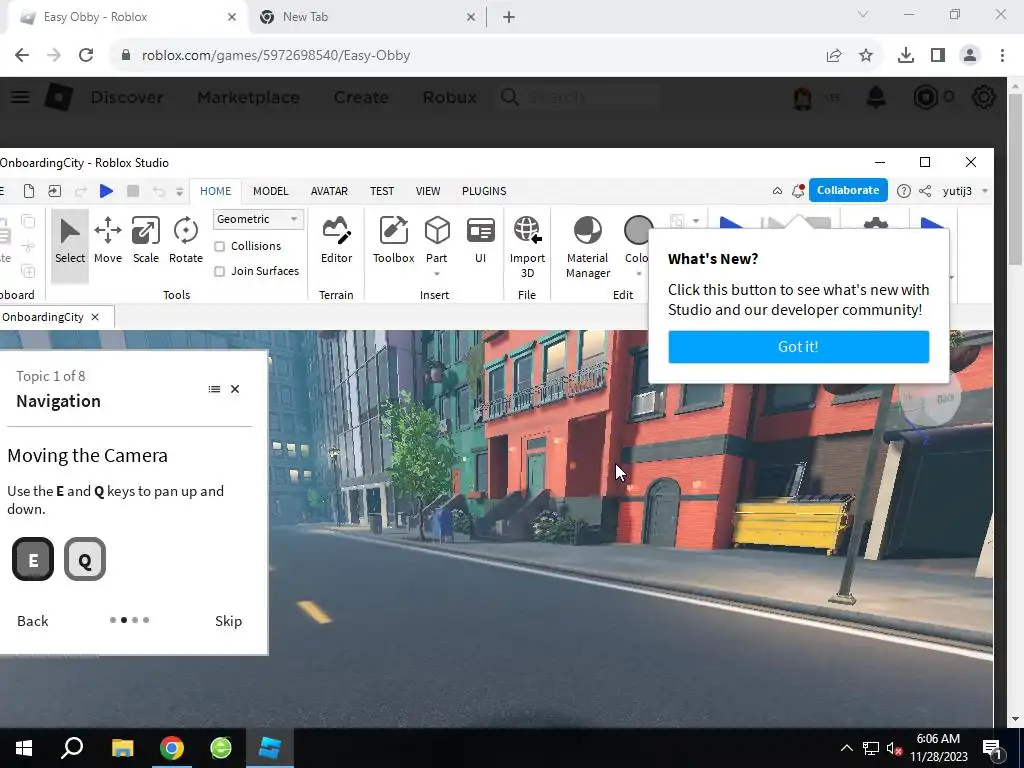The width and height of the screenshot is (1024, 768).
Task: Open tutorial topic list icon
Action: [x=214, y=389]
